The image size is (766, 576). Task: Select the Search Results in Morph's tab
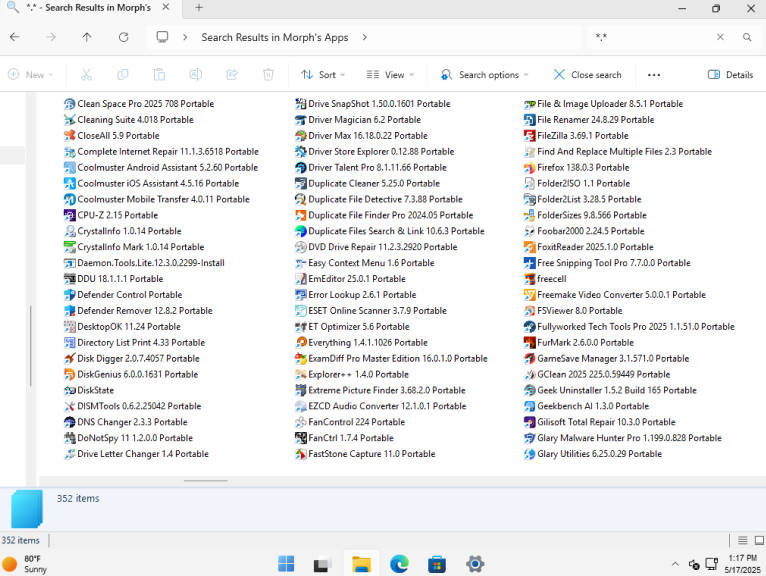[88, 8]
